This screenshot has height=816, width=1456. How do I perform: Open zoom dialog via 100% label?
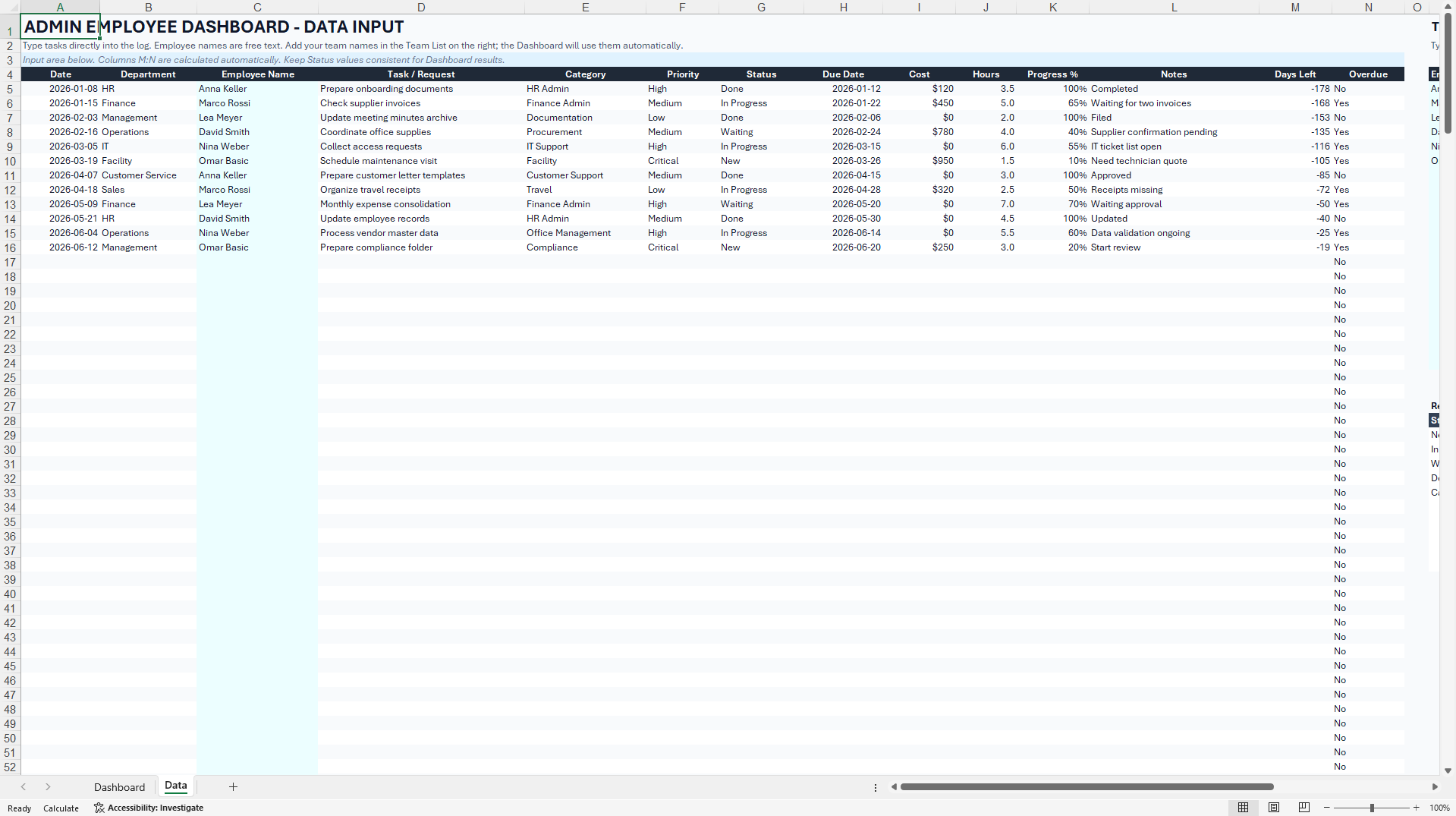1439,808
